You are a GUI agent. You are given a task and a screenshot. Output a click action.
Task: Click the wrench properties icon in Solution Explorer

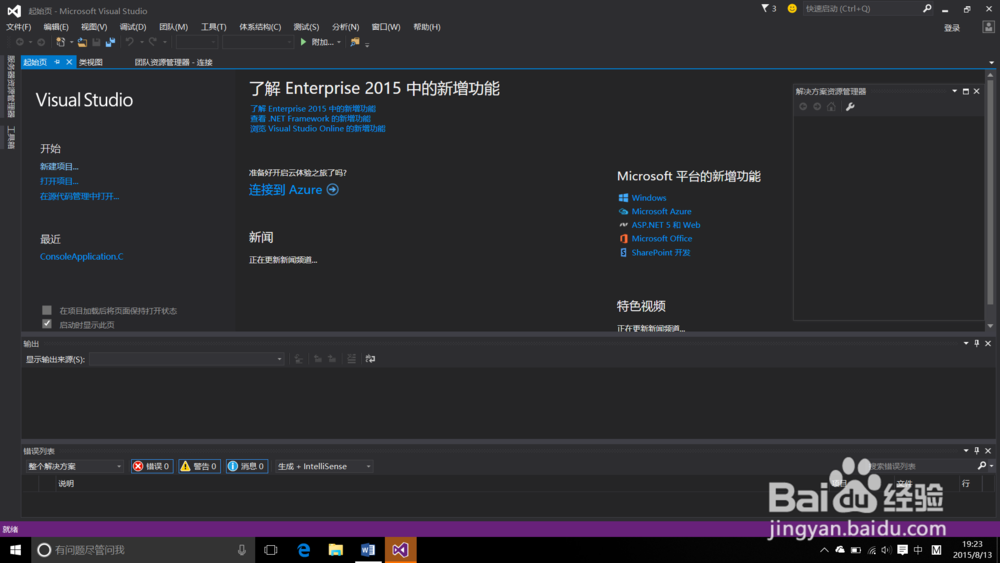(850, 107)
